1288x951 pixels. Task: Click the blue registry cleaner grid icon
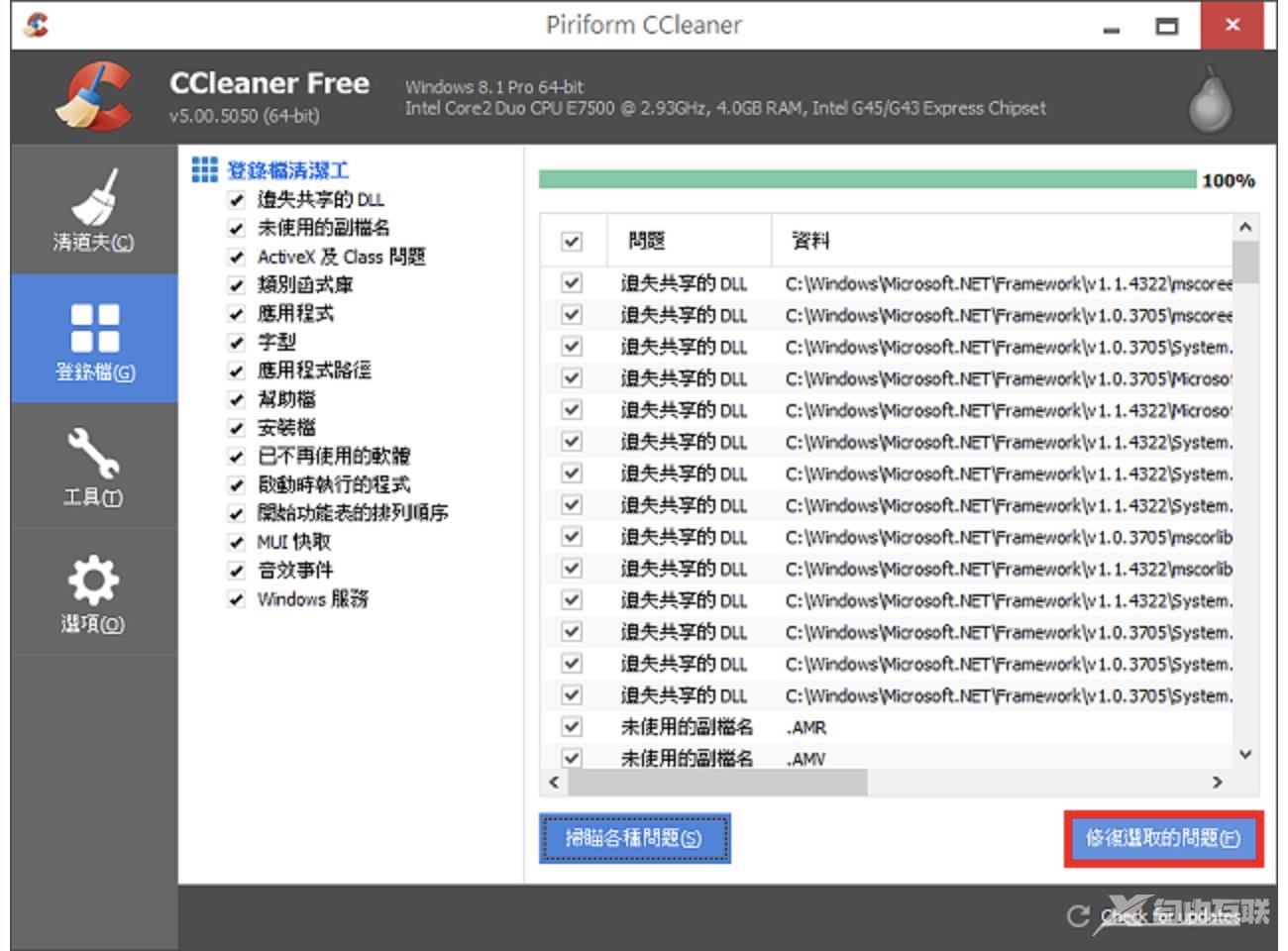point(204,169)
